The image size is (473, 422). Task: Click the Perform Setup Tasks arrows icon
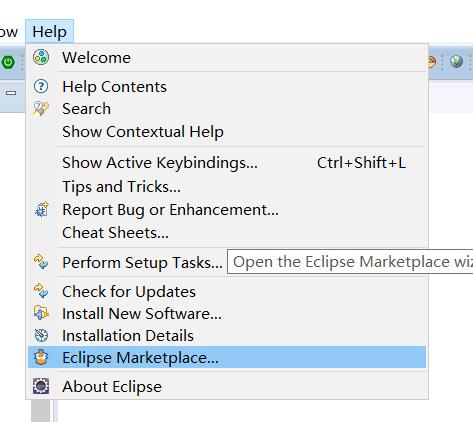tap(41, 262)
